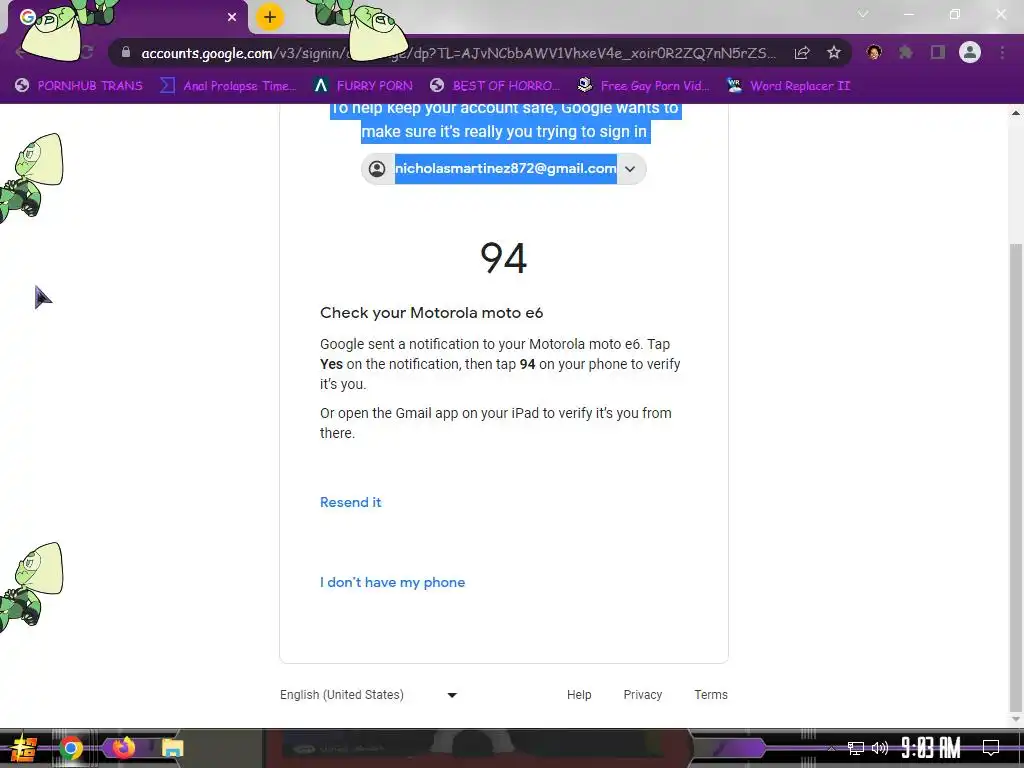Screen dimensions: 1024x768
Task: Share this page using the share icon
Action: point(802,53)
